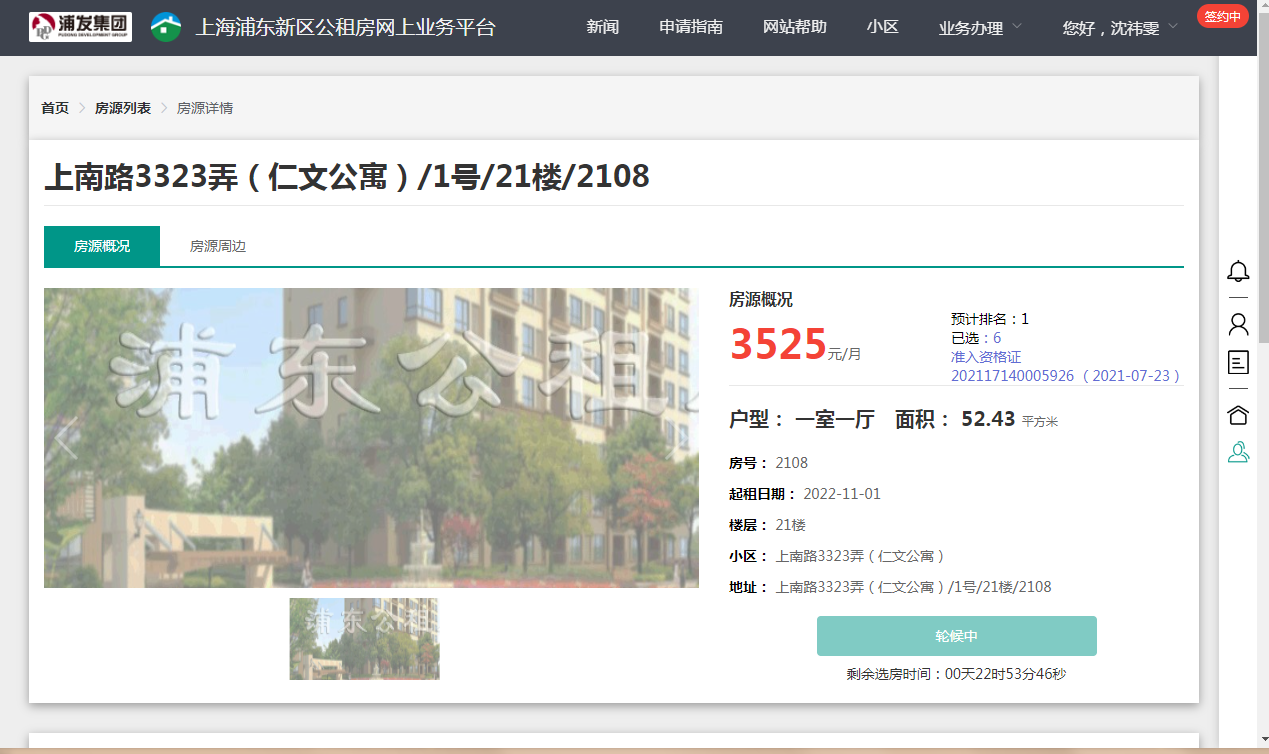The width and height of the screenshot is (1269, 754).
Task: Click the 轮候中 button
Action: (957, 636)
